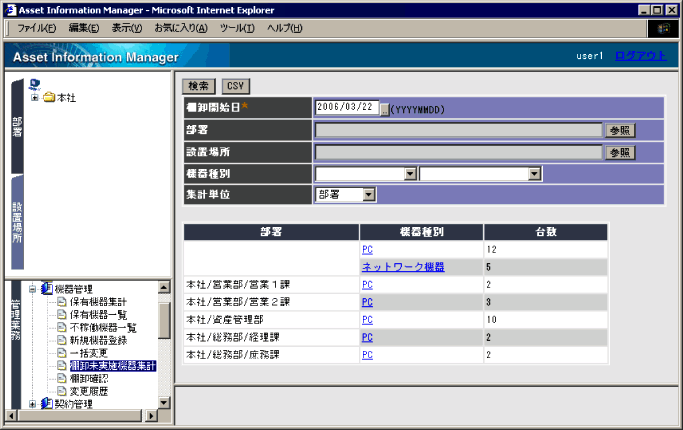Click the 契約管理 book icon
The image size is (683, 430).
click(x=47, y=405)
